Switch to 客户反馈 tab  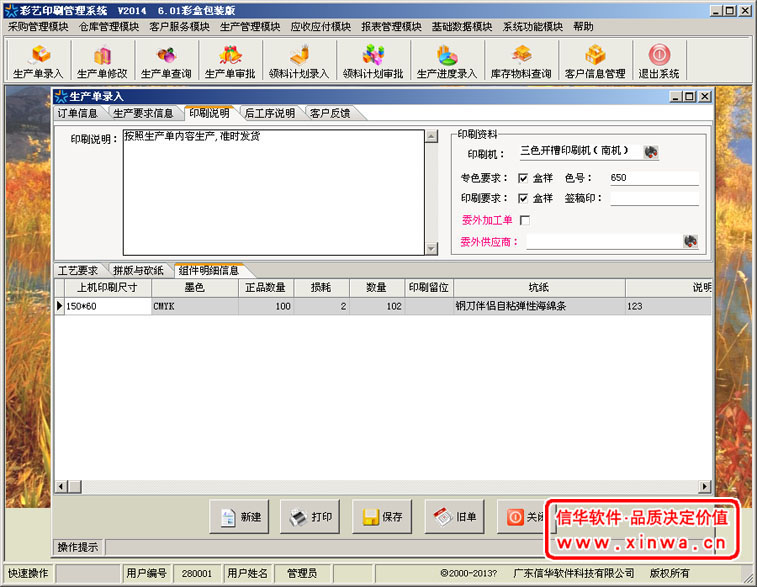[x=330, y=113]
